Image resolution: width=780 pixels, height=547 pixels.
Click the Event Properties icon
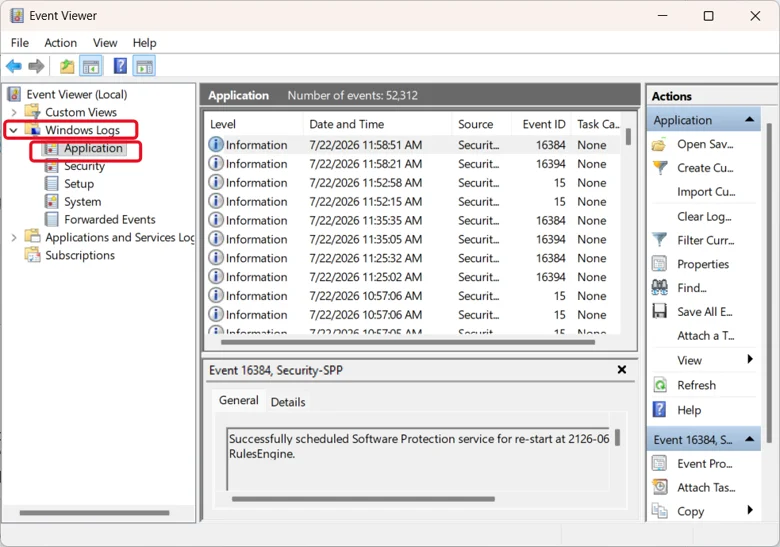coord(660,463)
